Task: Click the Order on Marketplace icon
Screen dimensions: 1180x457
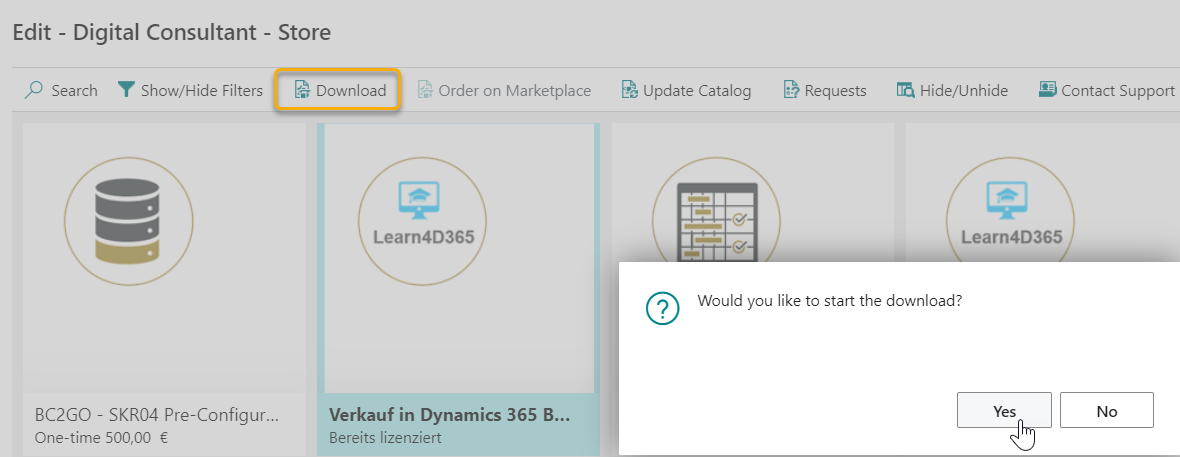Action: (x=425, y=90)
